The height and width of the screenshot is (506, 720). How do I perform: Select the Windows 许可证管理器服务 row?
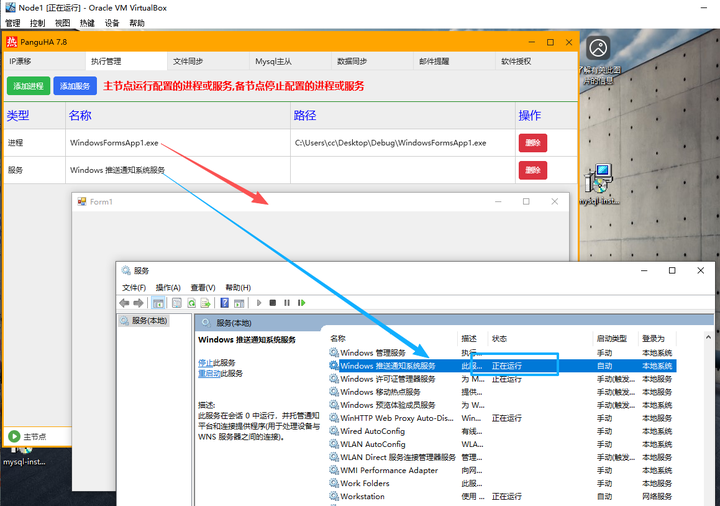click(502, 379)
